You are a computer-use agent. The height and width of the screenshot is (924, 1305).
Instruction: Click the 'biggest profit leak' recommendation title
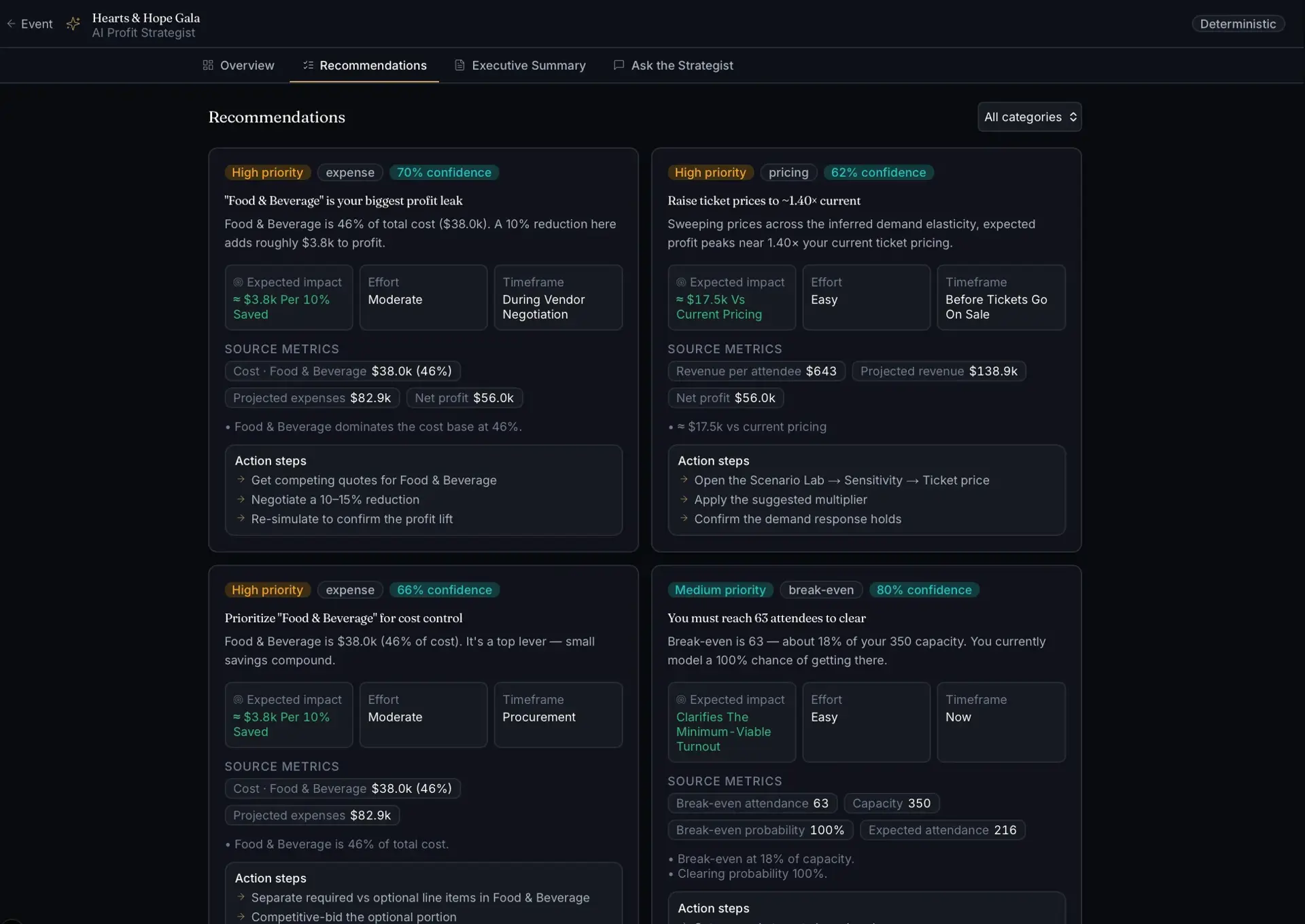pos(343,200)
